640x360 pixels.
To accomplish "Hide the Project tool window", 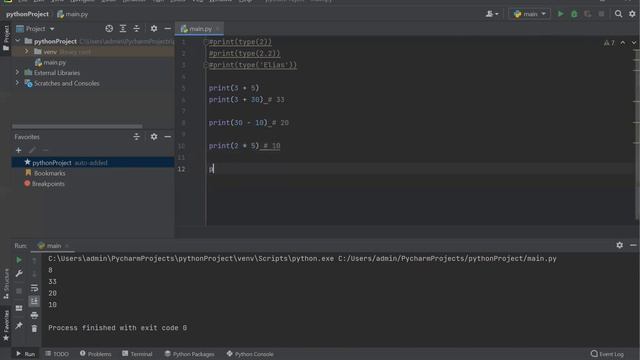I will click(167, 29).
